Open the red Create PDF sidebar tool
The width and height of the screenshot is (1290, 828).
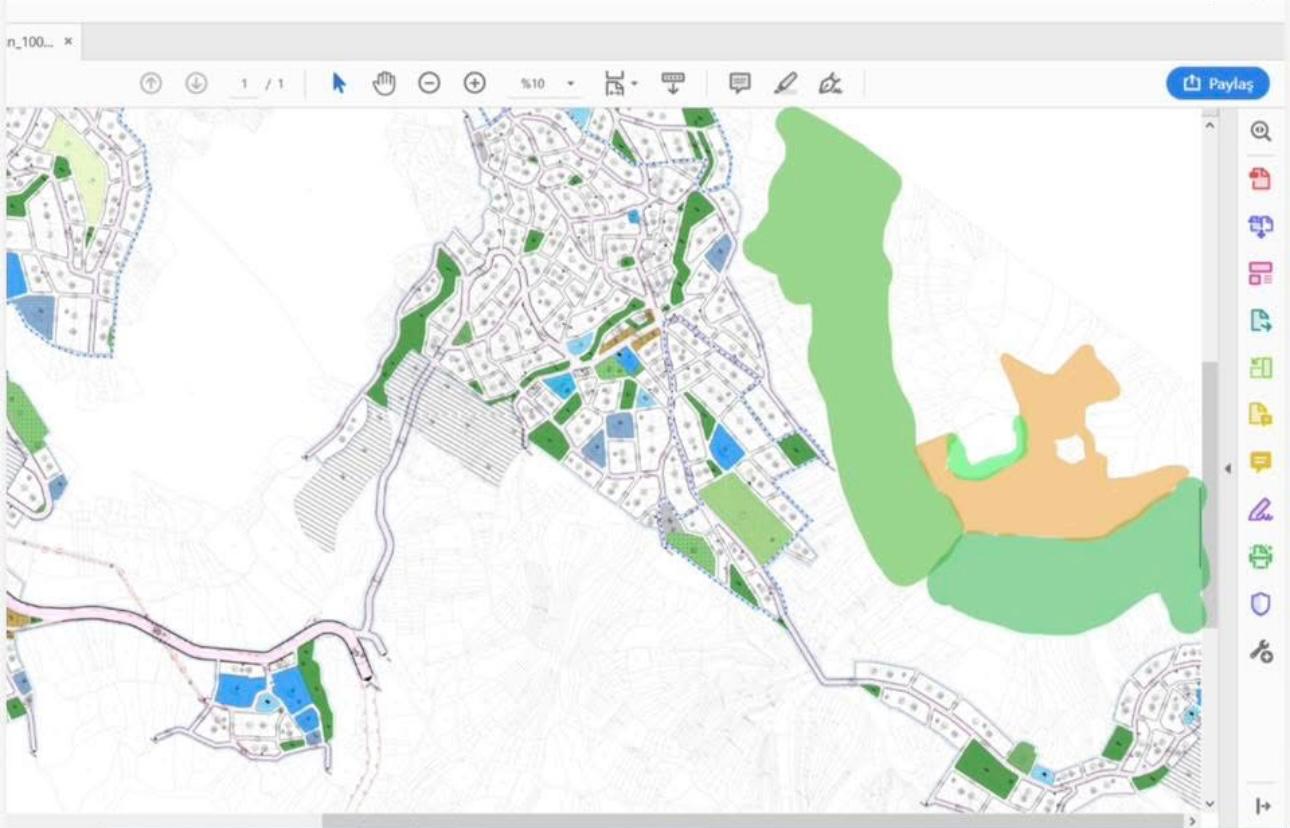[x=1261, y=180]
